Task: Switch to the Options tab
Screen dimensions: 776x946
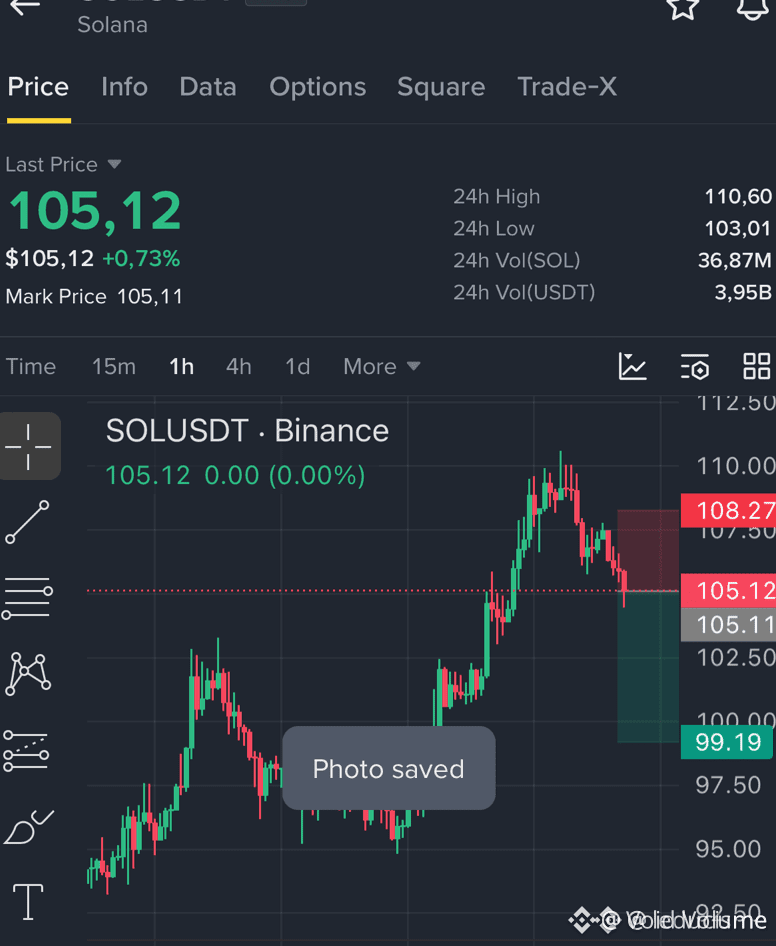Action: pos(317,87)
